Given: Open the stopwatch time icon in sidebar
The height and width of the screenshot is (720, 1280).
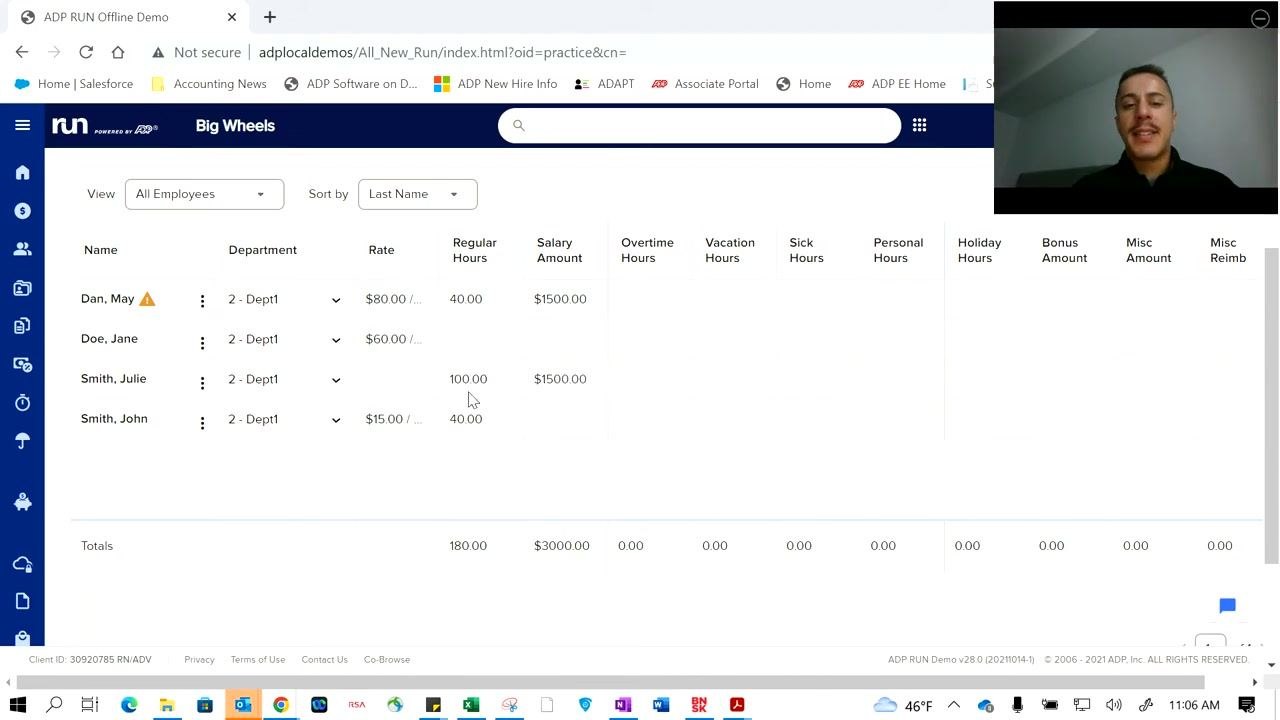Looking at the screenshot, I should pyautogui.click(x=23, y=403).
